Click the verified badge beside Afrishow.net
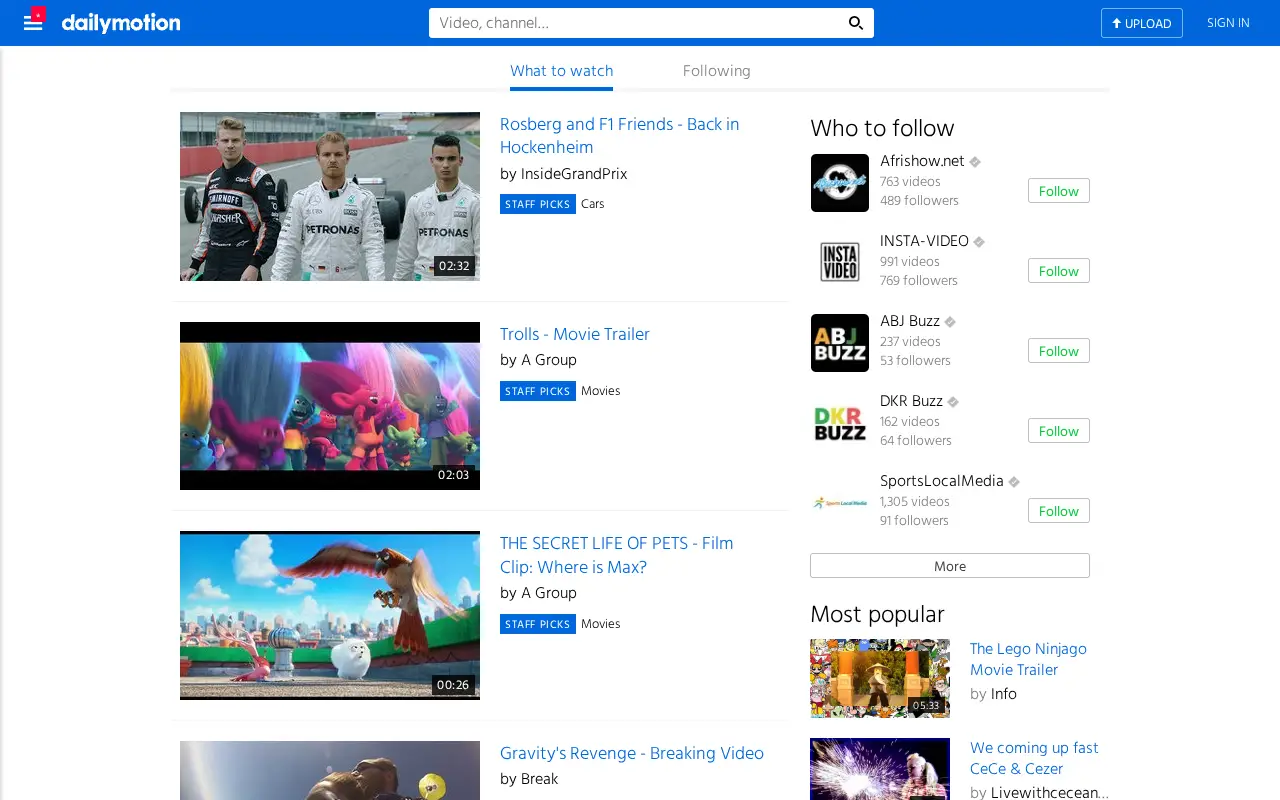1280x800 pixels. pyautogui.click(x=975, y=162)
